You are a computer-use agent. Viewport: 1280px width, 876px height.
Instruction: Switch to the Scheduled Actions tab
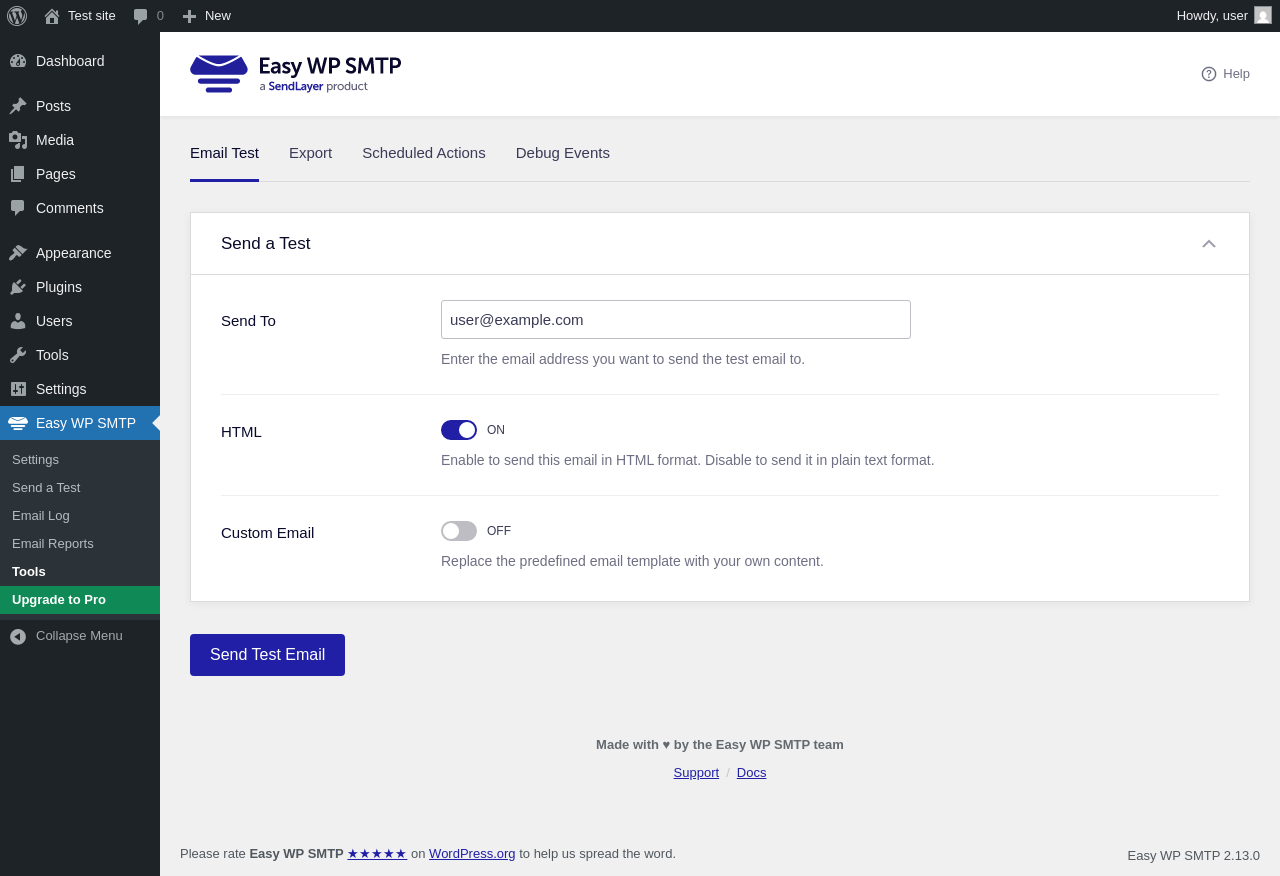424,153
